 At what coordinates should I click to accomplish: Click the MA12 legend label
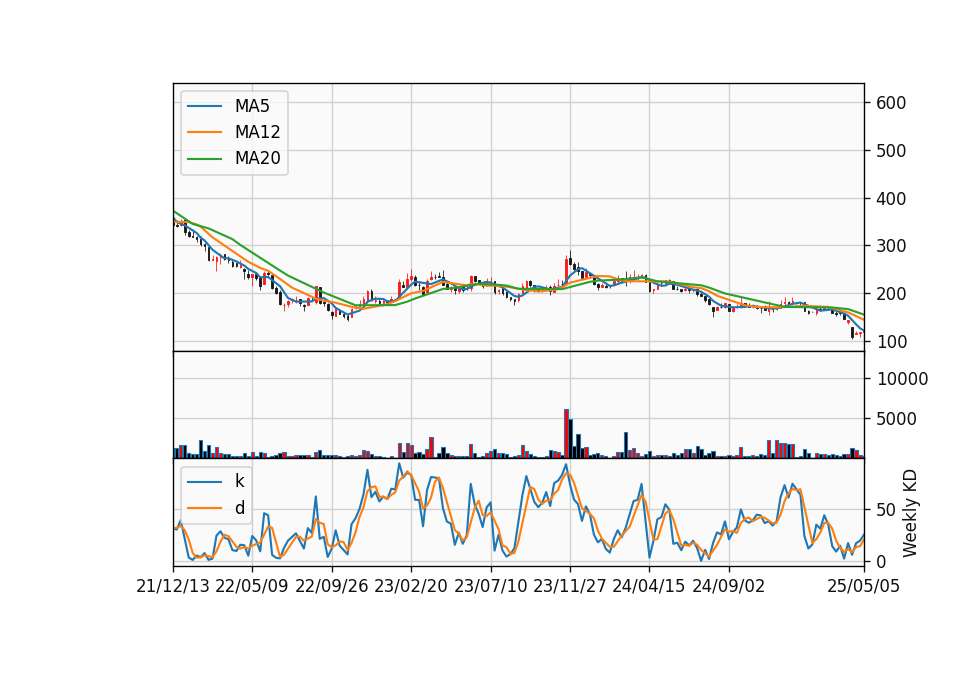pos(257,132)
